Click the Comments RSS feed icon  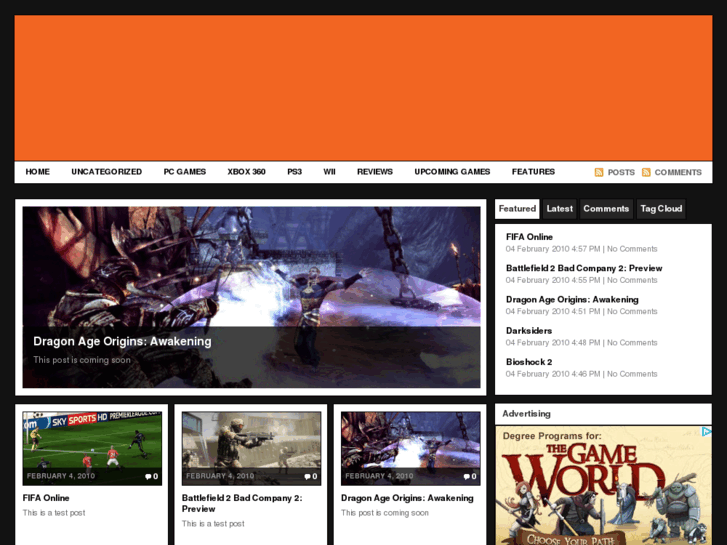pyautogui.click(x=646, y=172)
